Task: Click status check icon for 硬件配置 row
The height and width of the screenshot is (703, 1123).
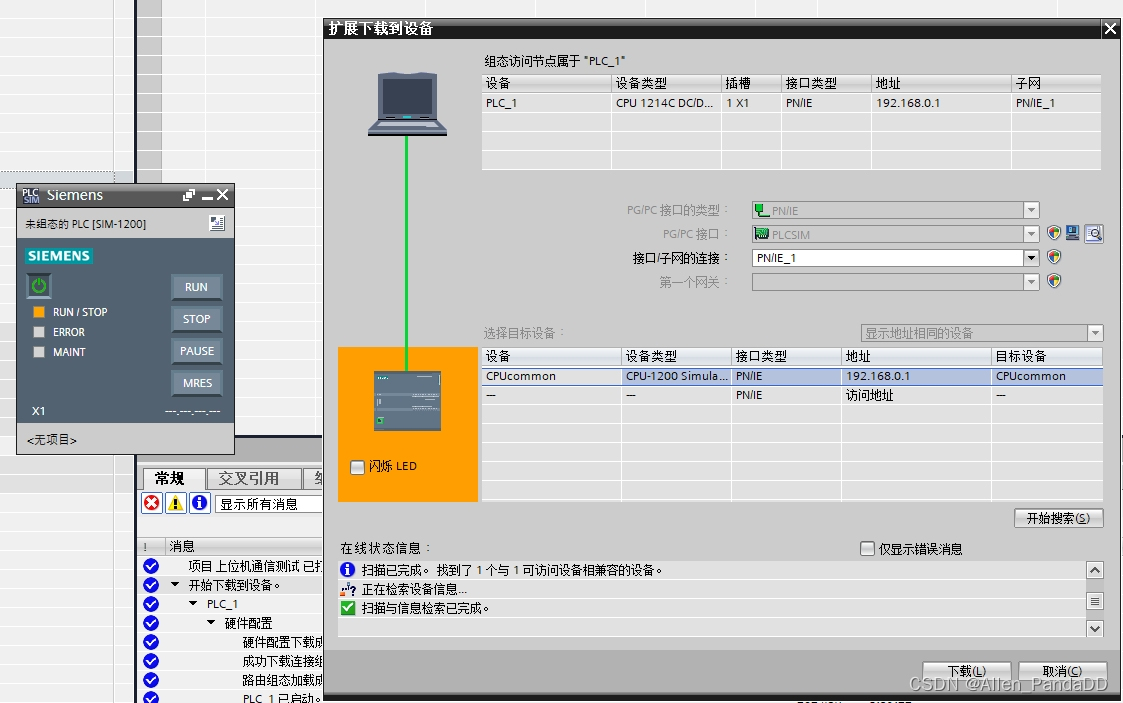Action: point(151,623)
